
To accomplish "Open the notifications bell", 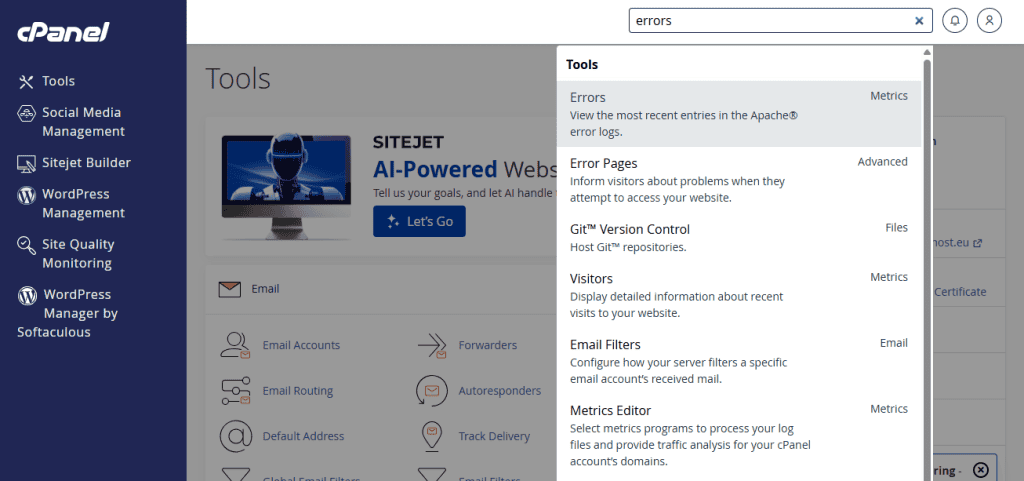I will pos(955,21).
